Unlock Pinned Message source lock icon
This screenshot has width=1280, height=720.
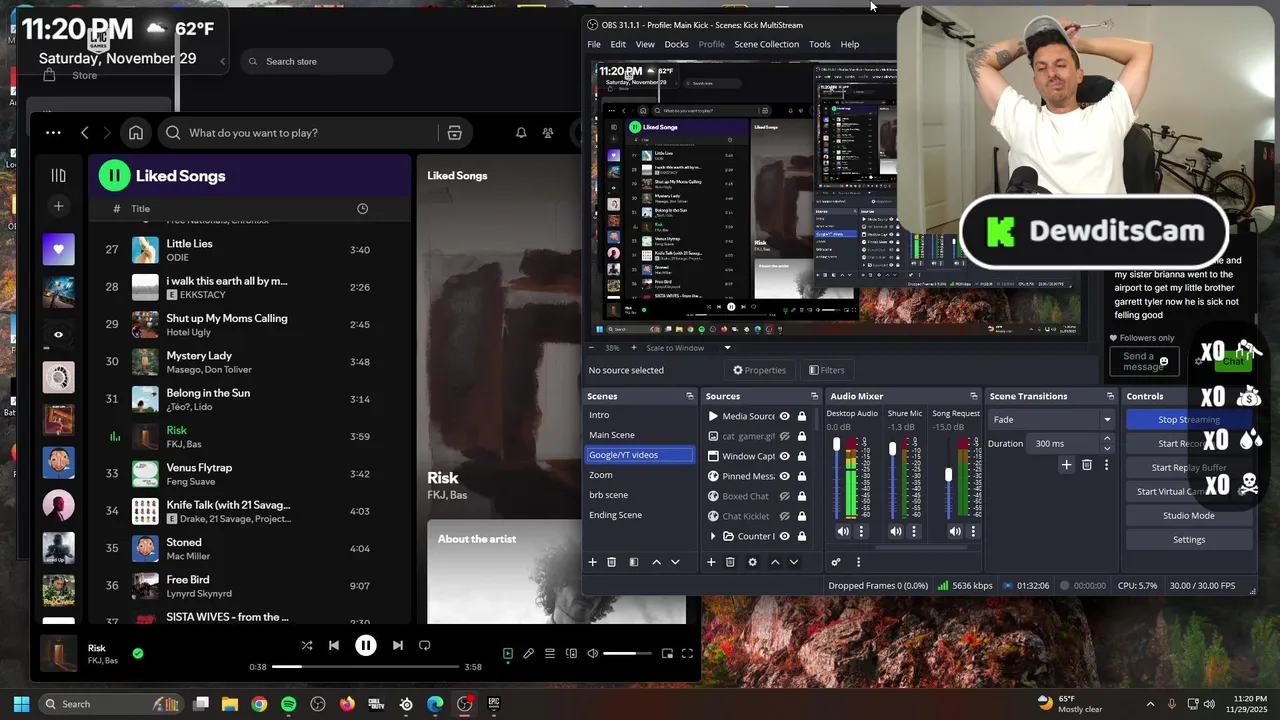coord(801,476)
